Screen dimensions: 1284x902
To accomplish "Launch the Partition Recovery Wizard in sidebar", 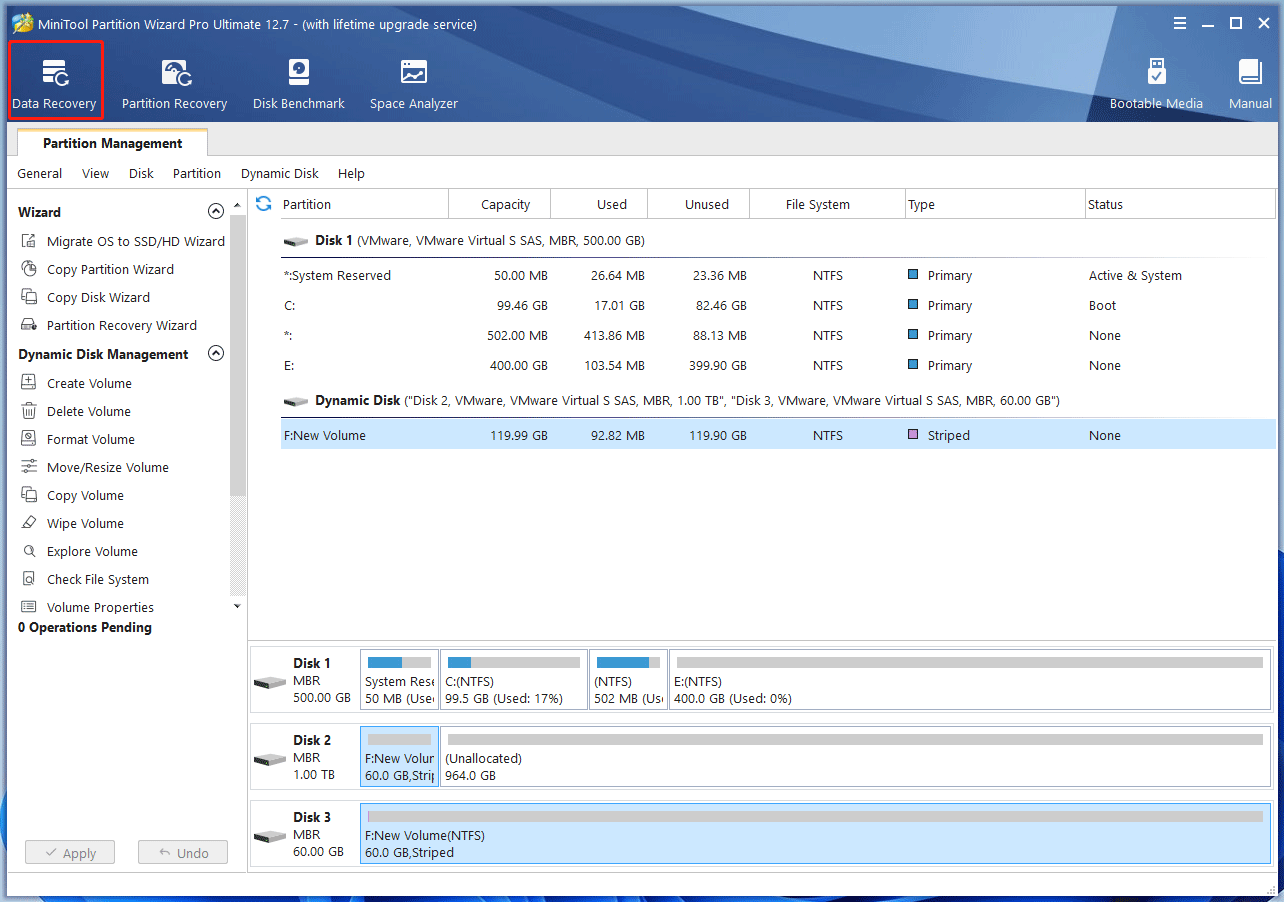I will [x=108, y=325].
